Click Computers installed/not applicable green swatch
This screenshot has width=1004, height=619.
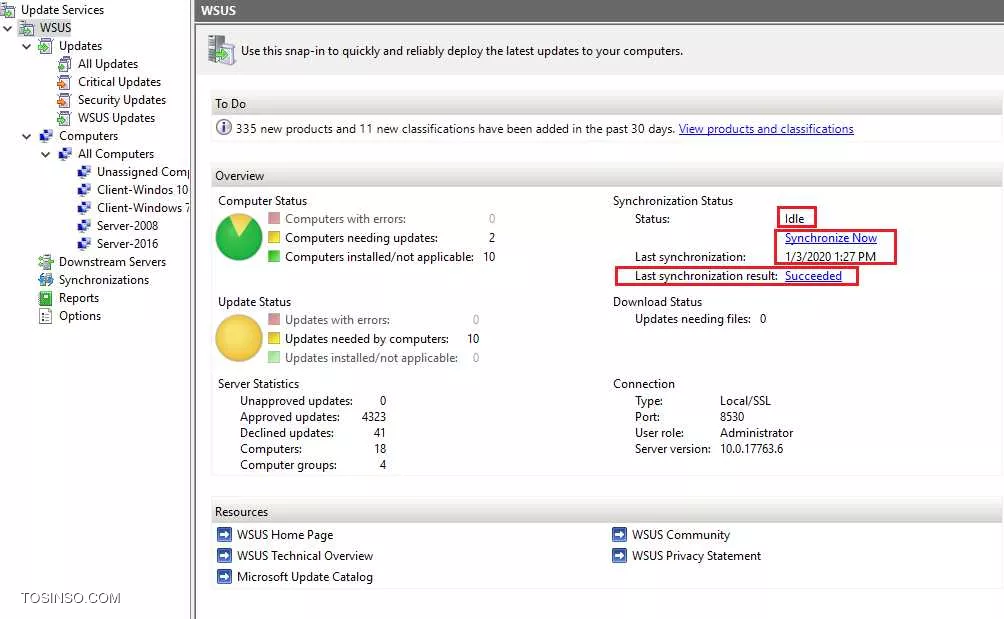coord(273,256)
